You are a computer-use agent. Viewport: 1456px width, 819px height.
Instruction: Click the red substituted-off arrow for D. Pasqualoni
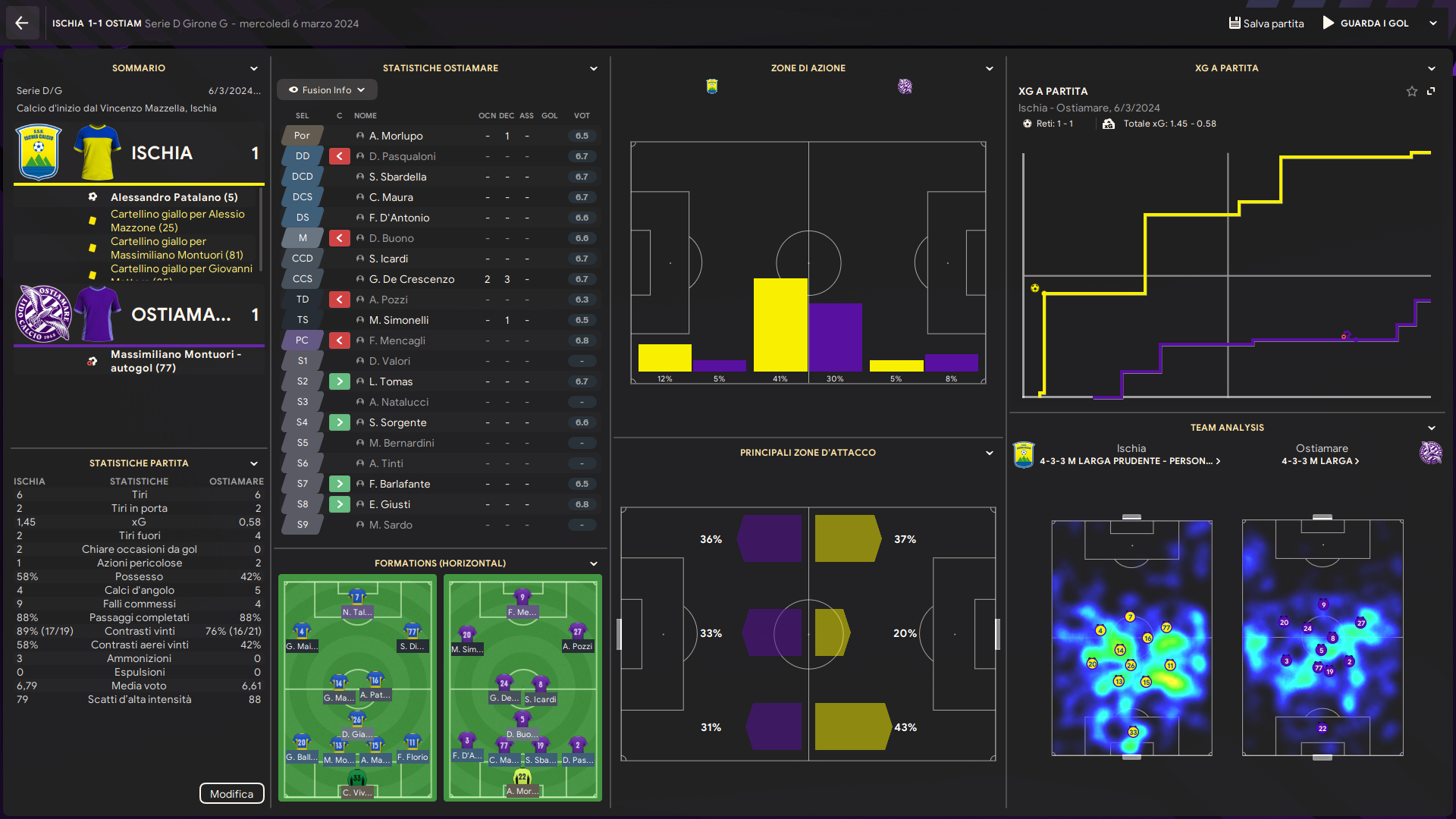point(339,156)
